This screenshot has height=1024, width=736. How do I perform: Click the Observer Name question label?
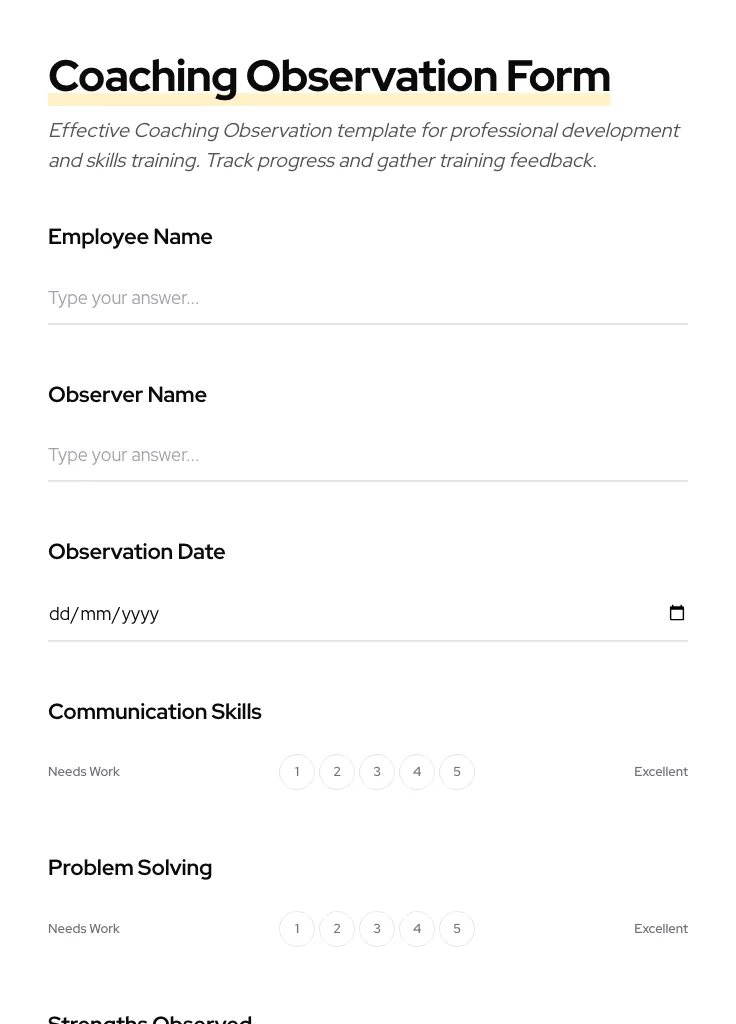pos(127,395)
